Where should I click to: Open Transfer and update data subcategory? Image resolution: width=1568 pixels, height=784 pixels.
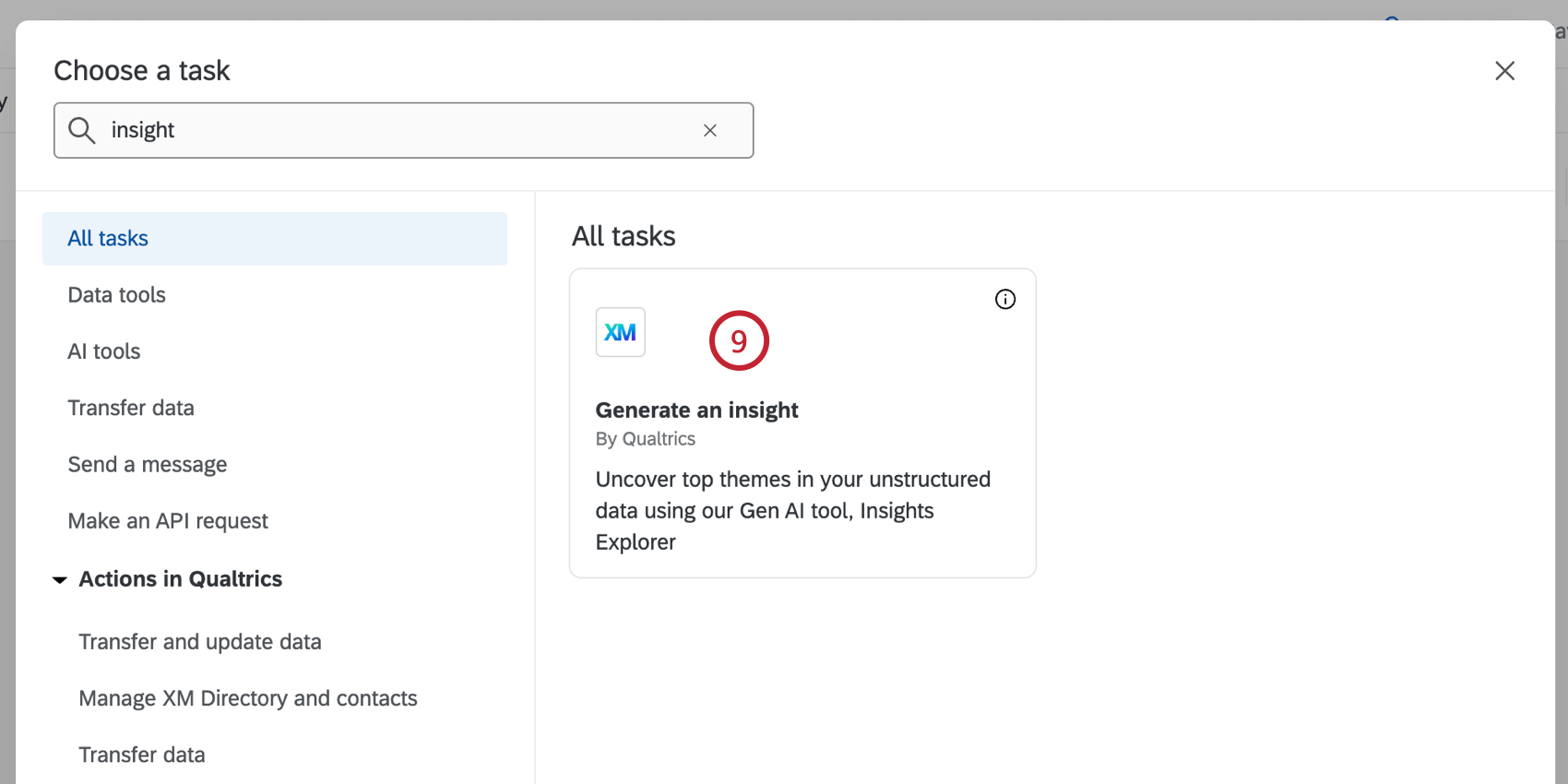coord(200,642)
